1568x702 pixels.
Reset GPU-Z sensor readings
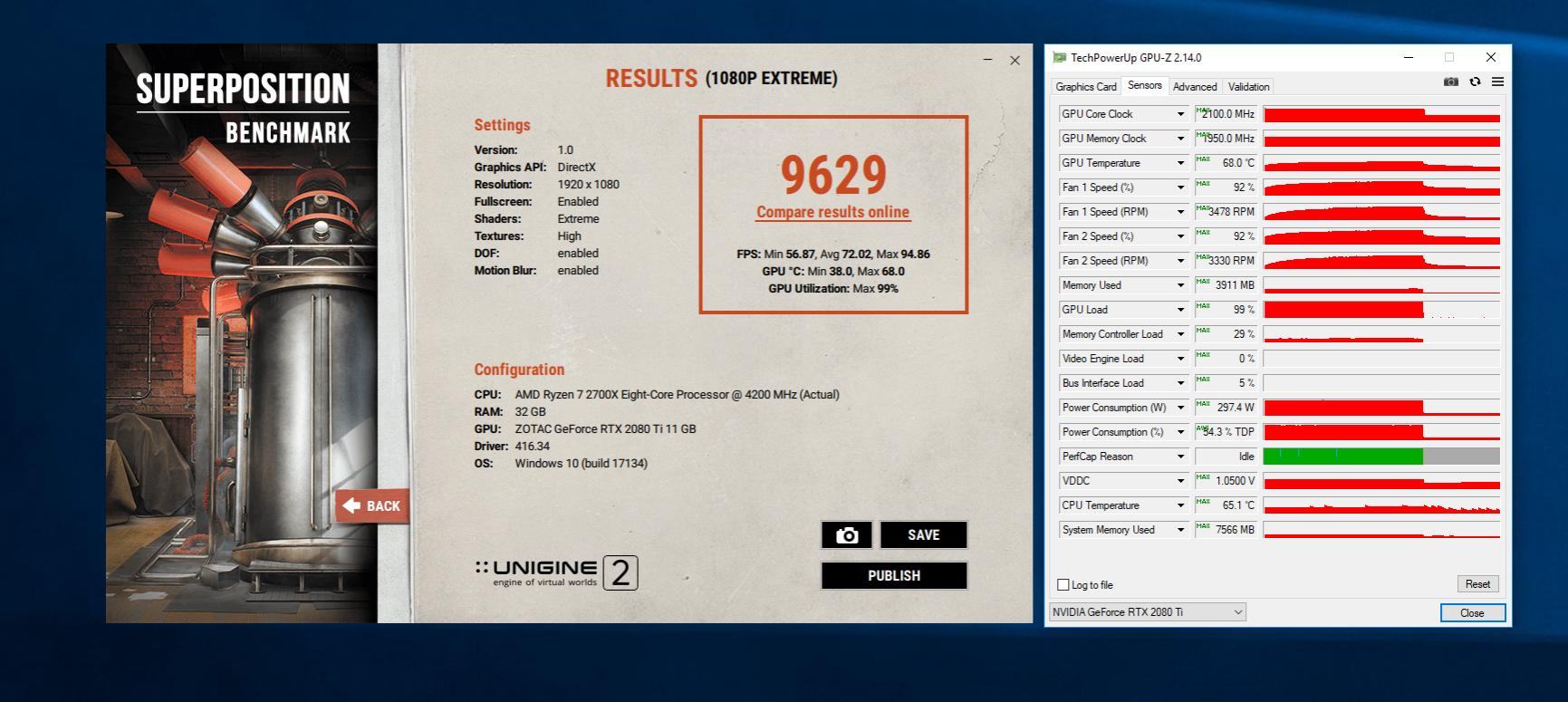(x=1477, y=584)
